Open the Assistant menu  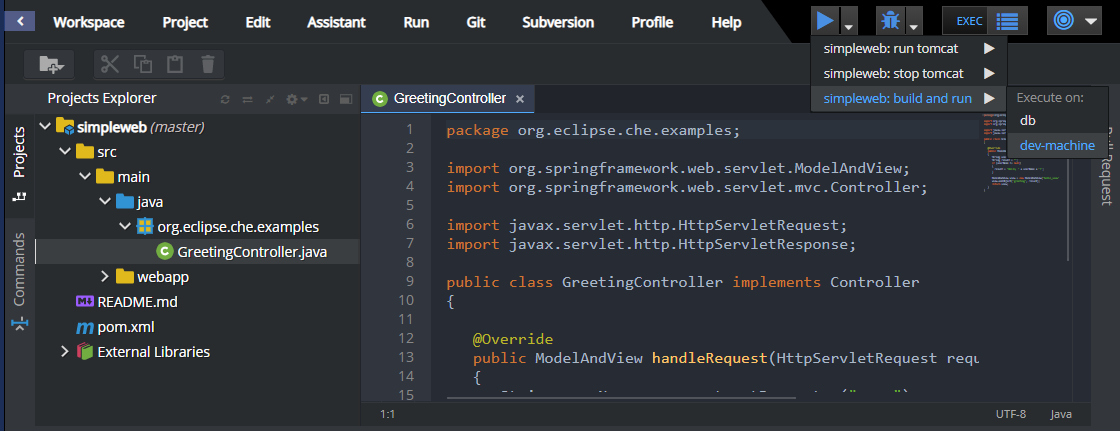pyautogui.click(x=336, y=22)
